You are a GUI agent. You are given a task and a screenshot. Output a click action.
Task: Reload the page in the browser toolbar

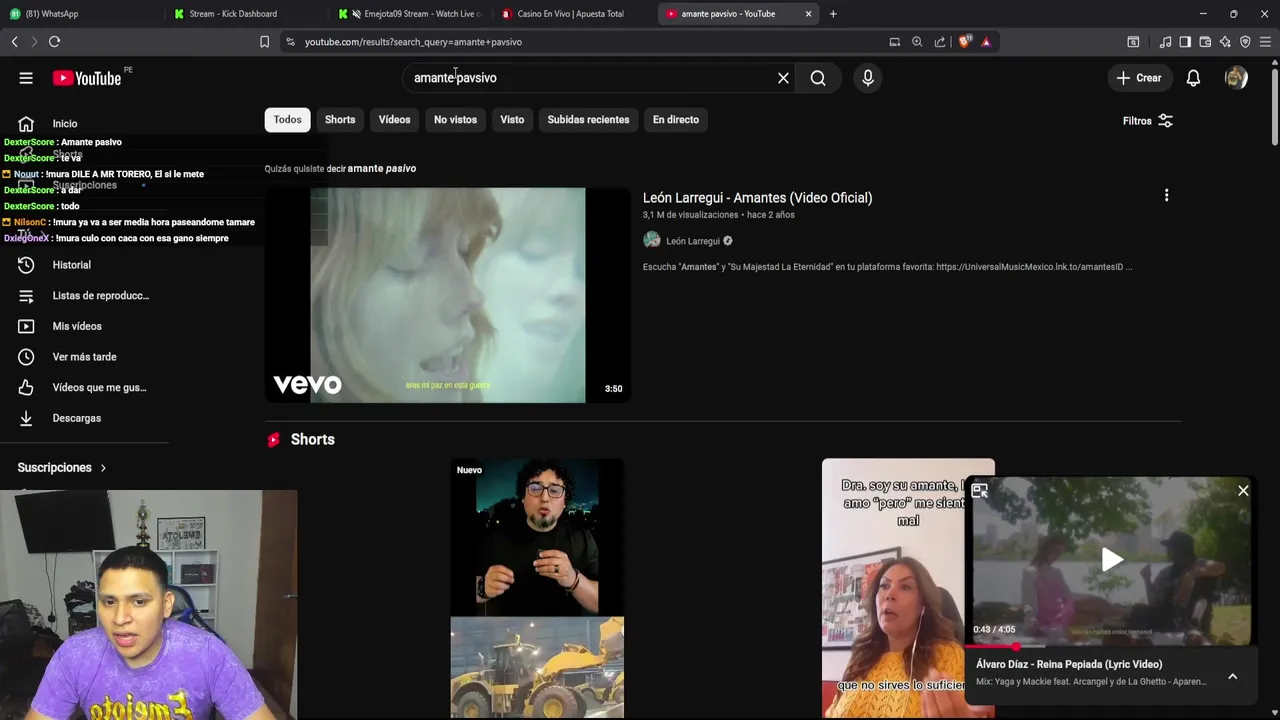[x=54, y=42]
